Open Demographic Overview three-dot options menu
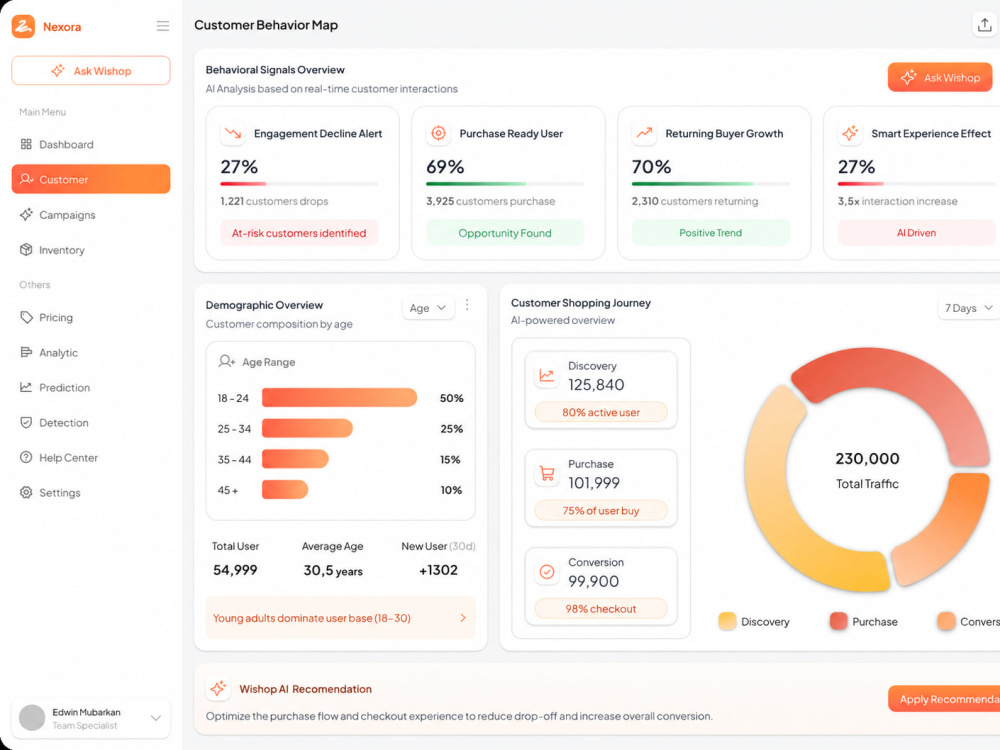 [x=467, y=305]
